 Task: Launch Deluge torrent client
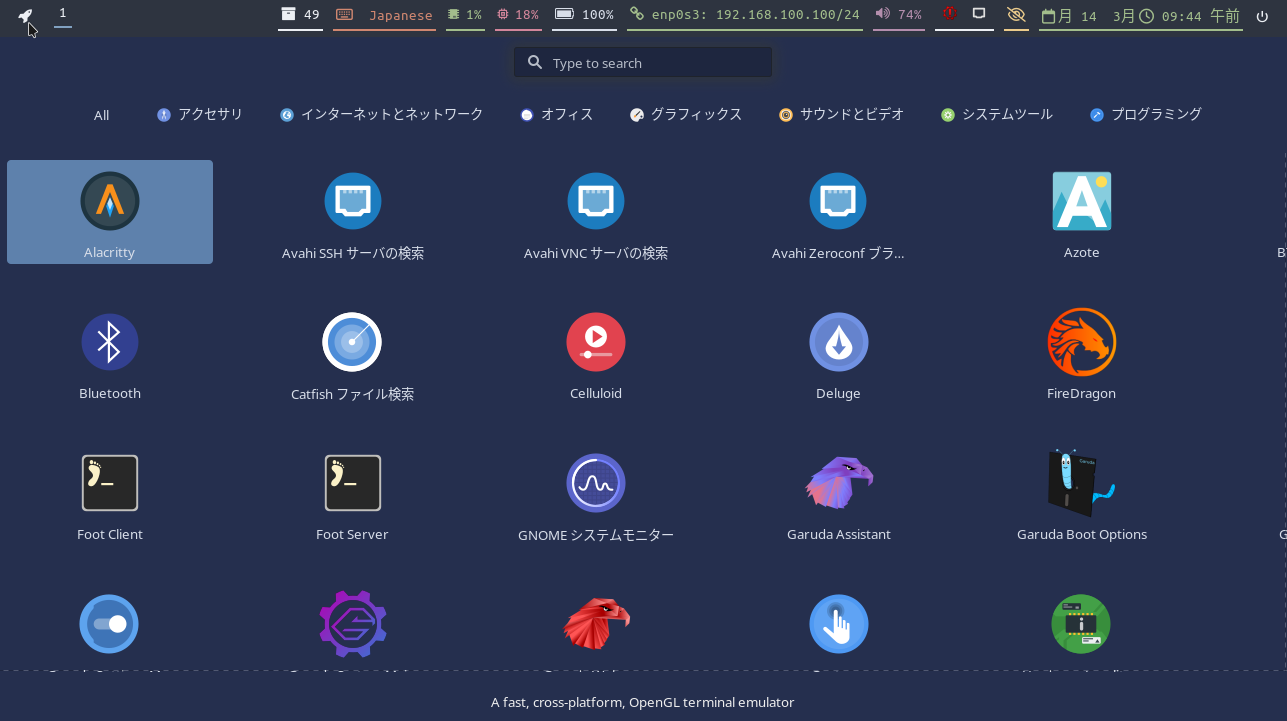(x=838, y=353)
